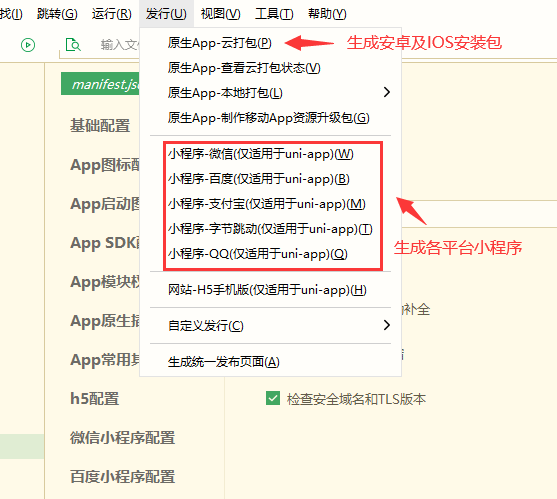Focus the 输入文件名 search field

pos(120,45)
